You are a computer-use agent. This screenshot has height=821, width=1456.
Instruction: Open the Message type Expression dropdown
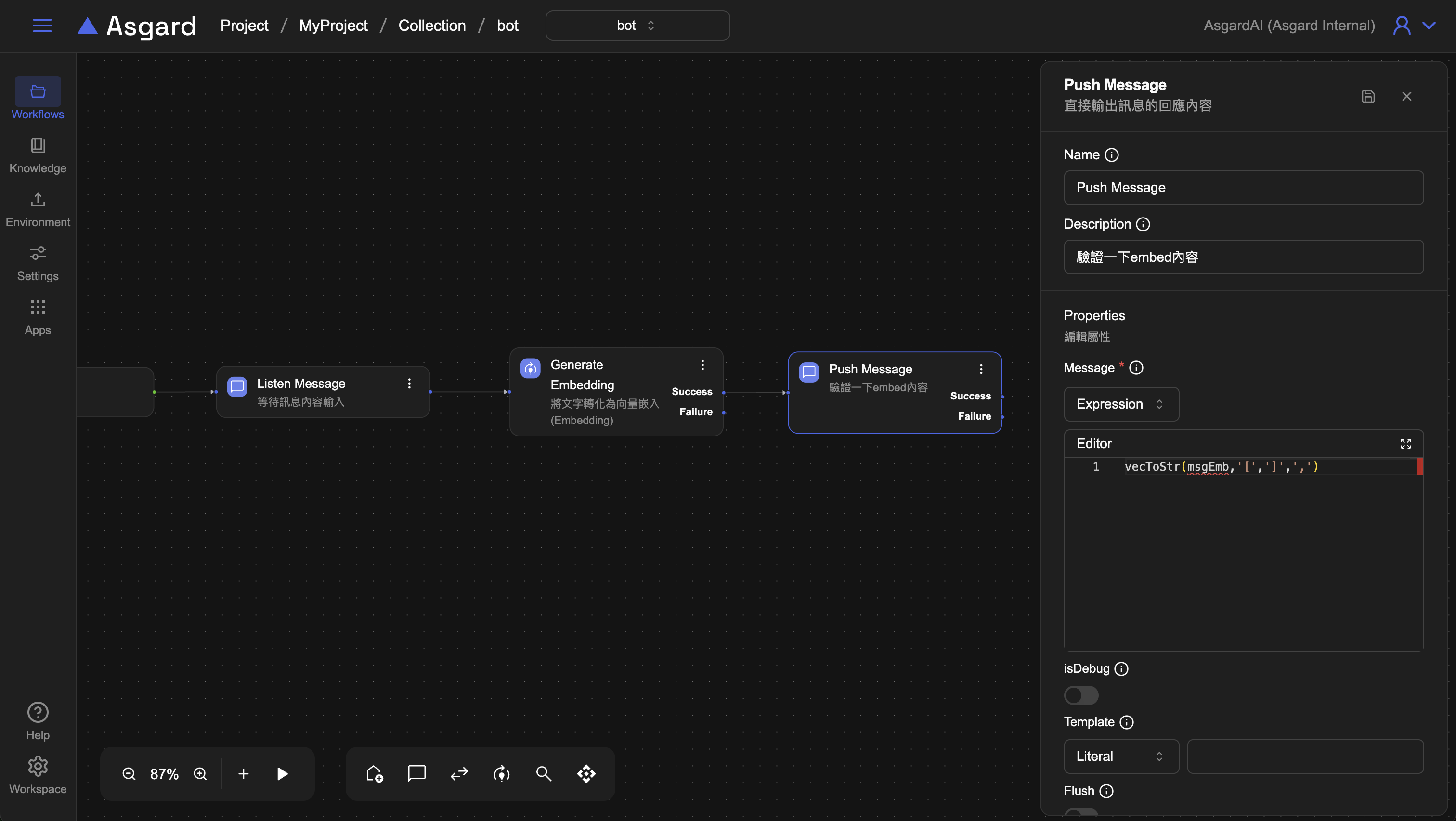click(x=1121, y=404)
